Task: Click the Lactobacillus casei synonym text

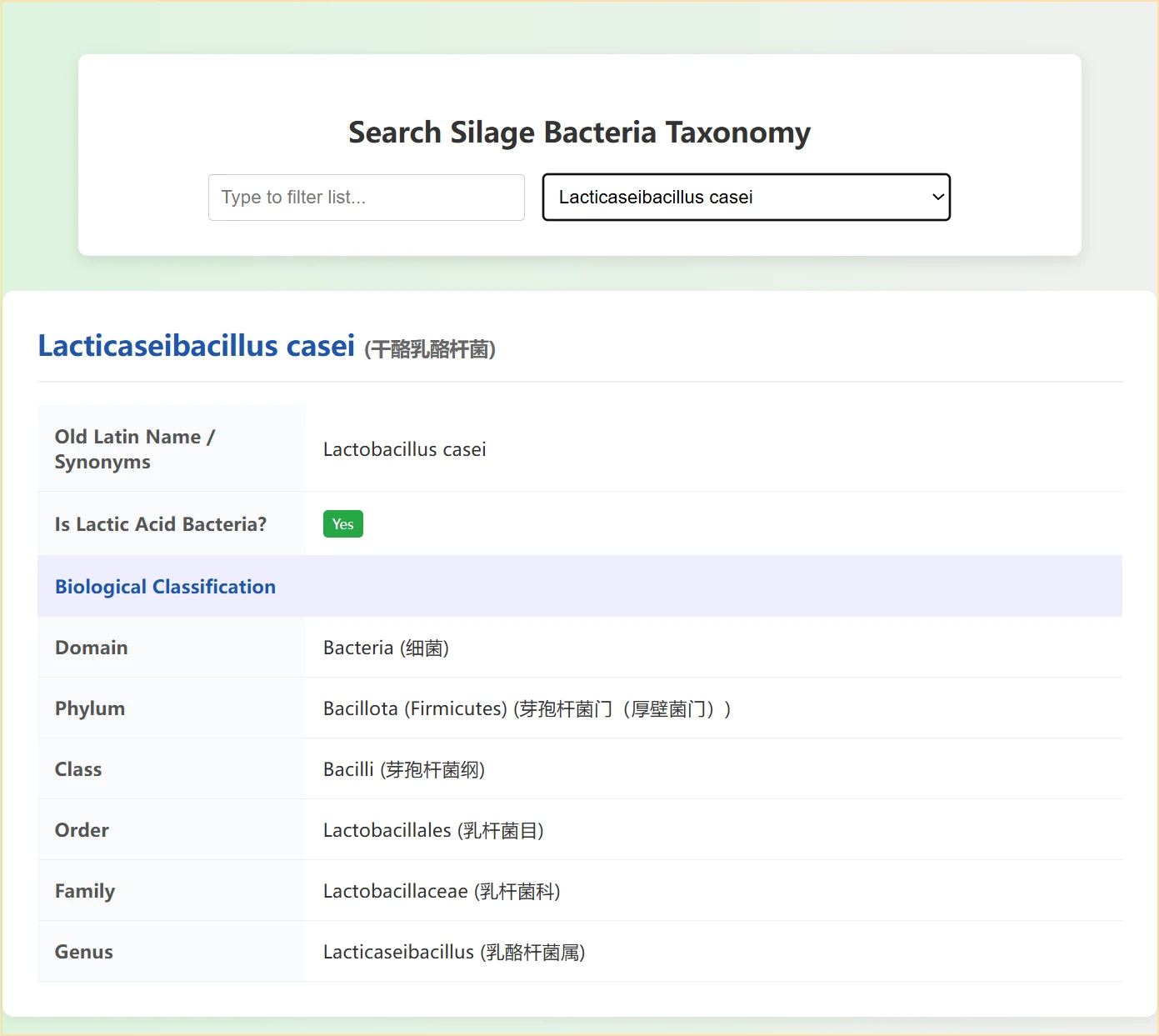Action: click(x=405, y=448)
